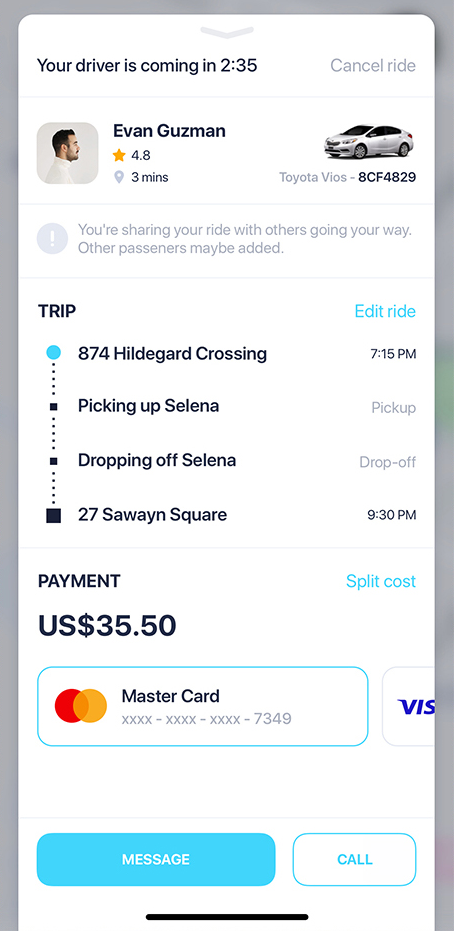Screen dimensions: 454x931
Task: Open 27 Sawayn Square destination
Action: (x=153, y=515)
